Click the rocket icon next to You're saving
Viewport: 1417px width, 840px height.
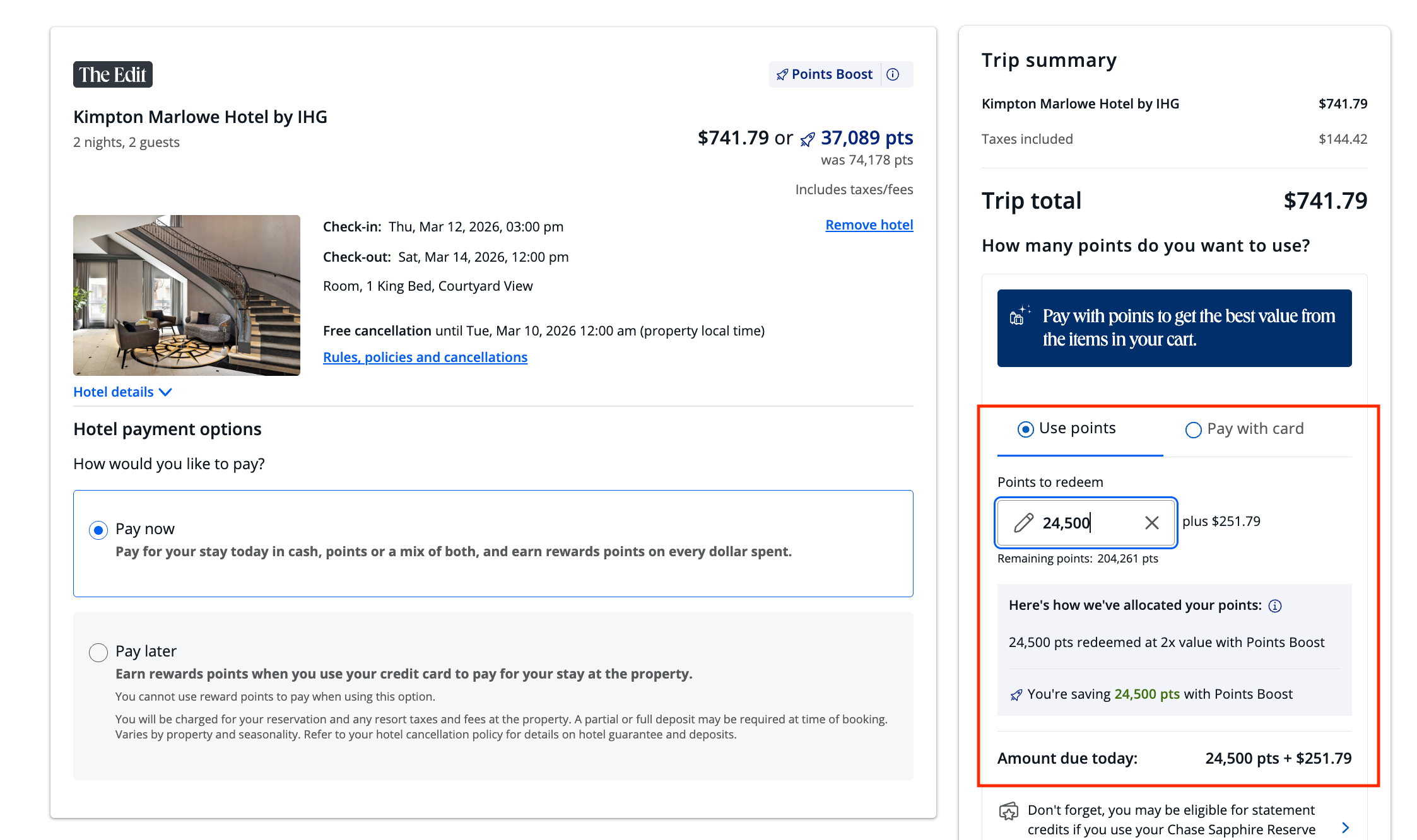pos(1016,695)
